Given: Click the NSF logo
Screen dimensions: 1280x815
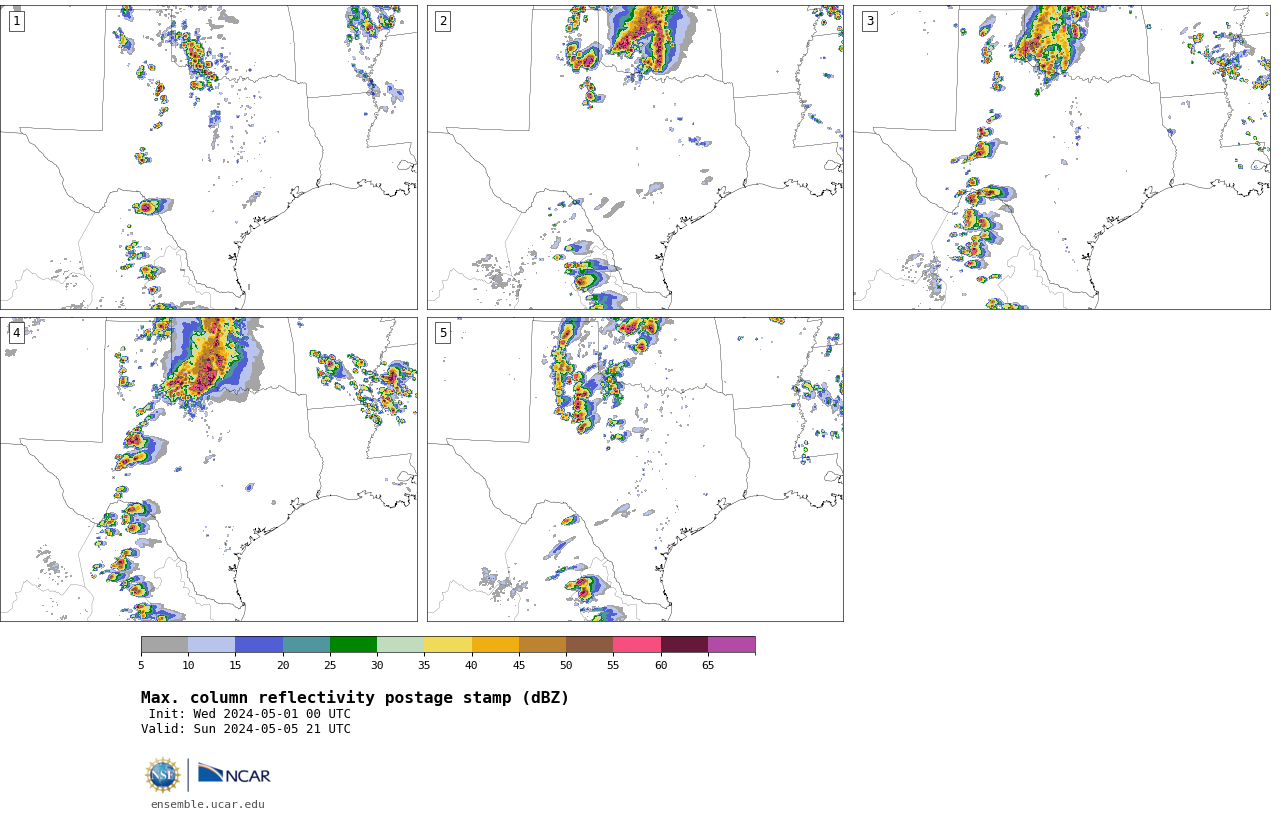Looking at the screenshot, I should click(163, 775).
